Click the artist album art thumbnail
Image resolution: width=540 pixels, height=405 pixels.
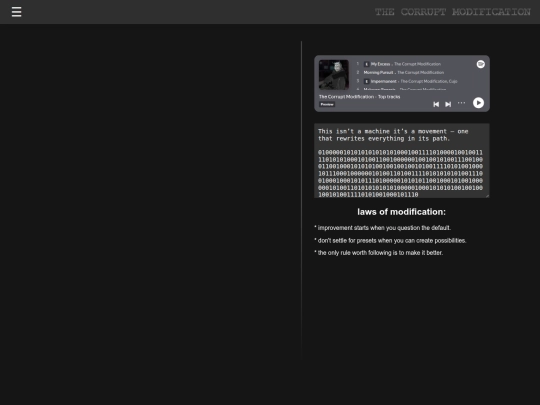point(334,75)
